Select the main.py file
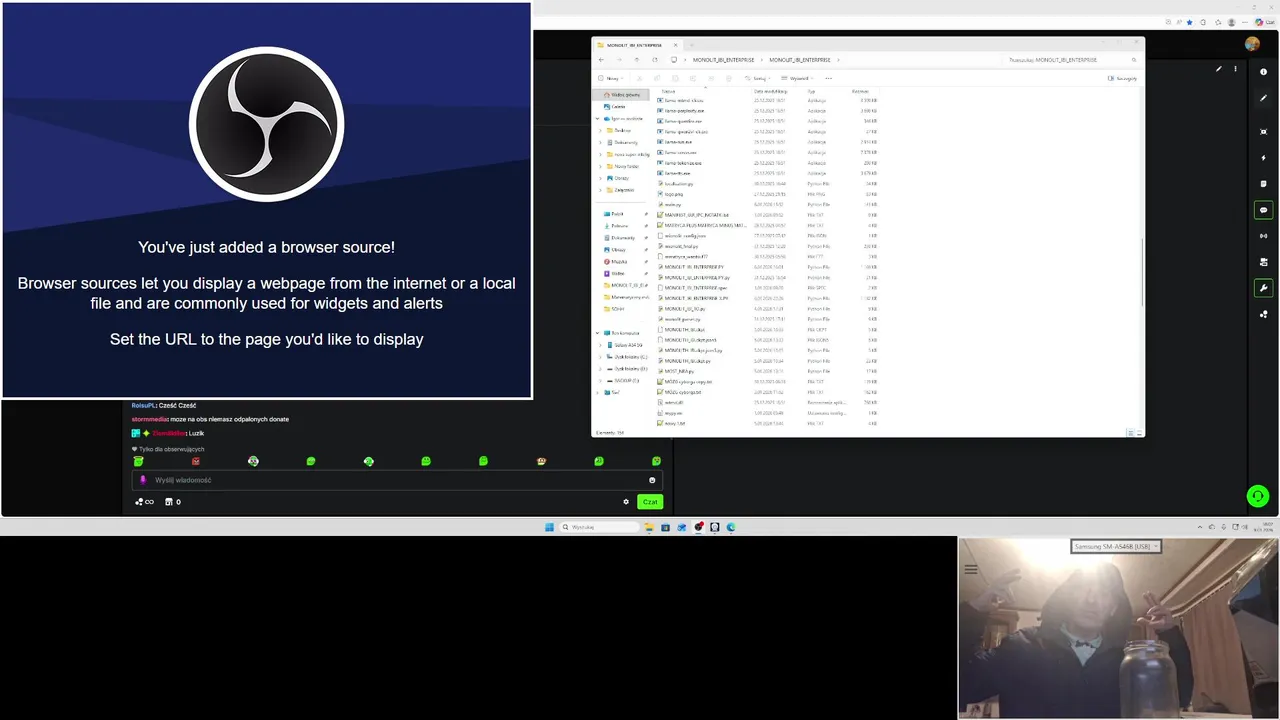This screenshot has height=720, width=1280. click(x=672, y=204)
